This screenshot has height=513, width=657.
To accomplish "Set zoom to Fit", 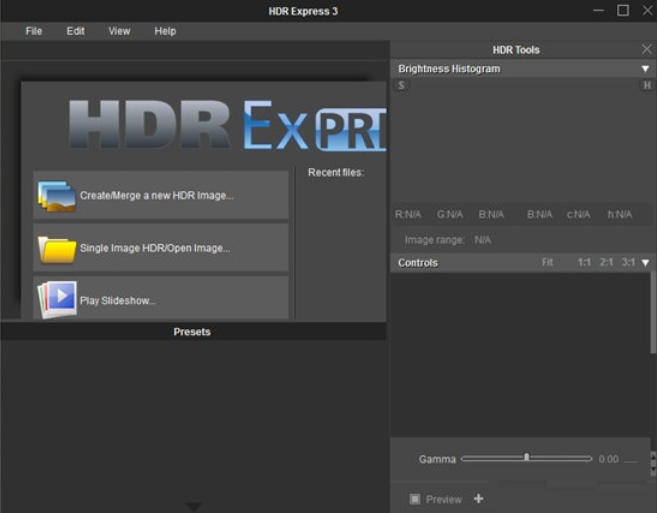I will 547,263.
